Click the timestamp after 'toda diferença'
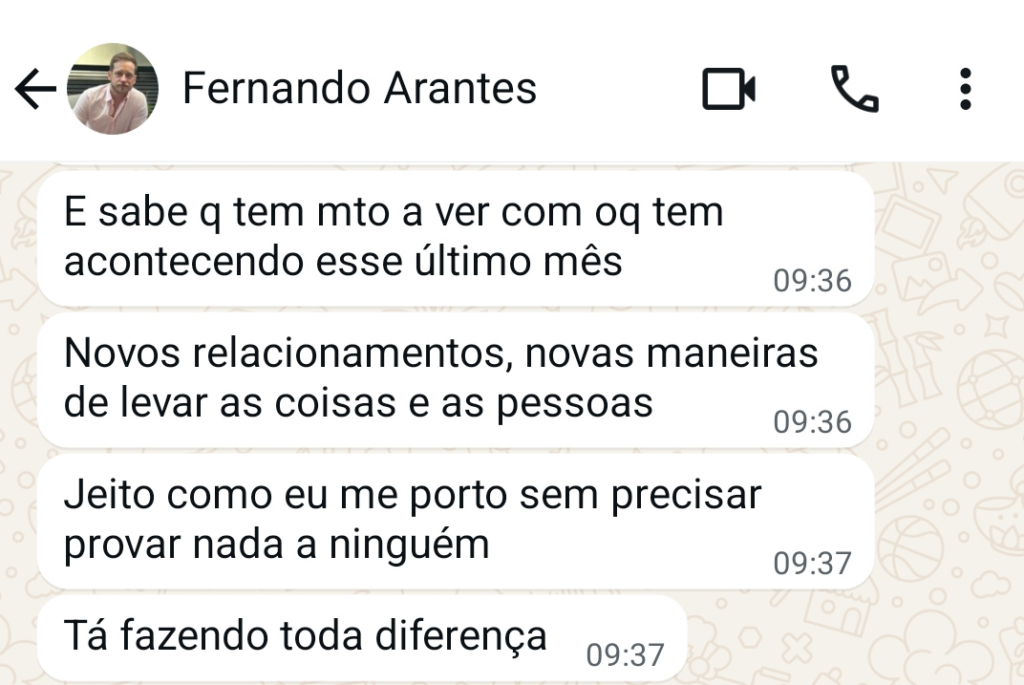This screenshot has height=685, width=1024. tap(625, 655)
